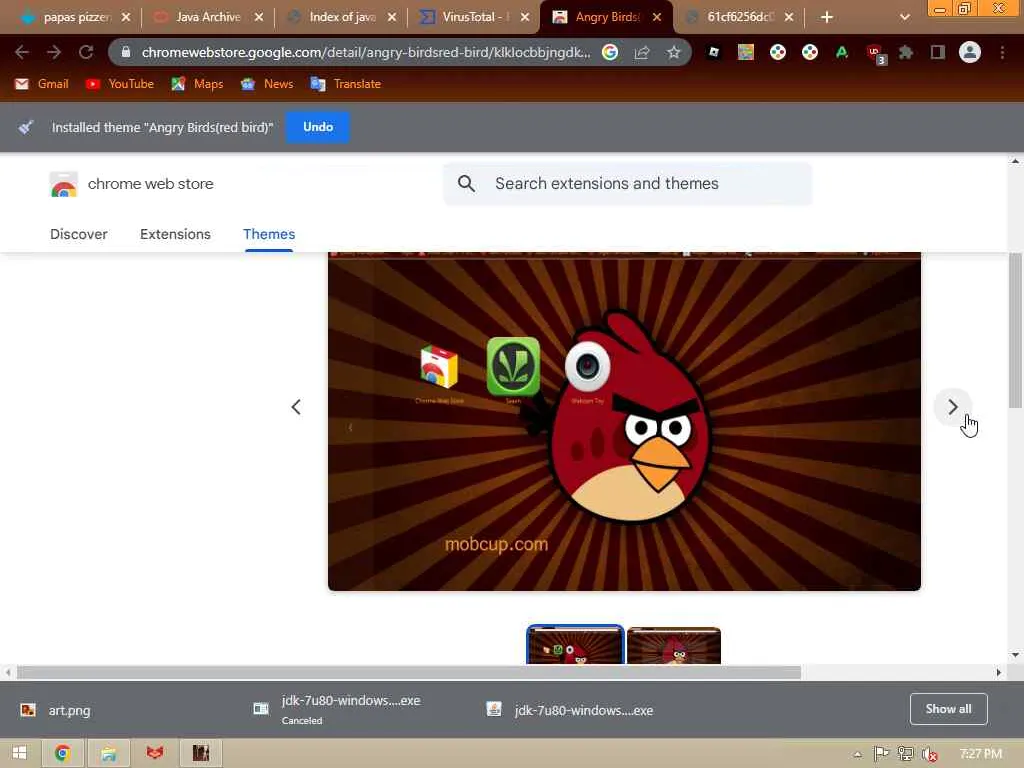Open the Gmail bookmark
1024x768 pixels.
[41, 84]
